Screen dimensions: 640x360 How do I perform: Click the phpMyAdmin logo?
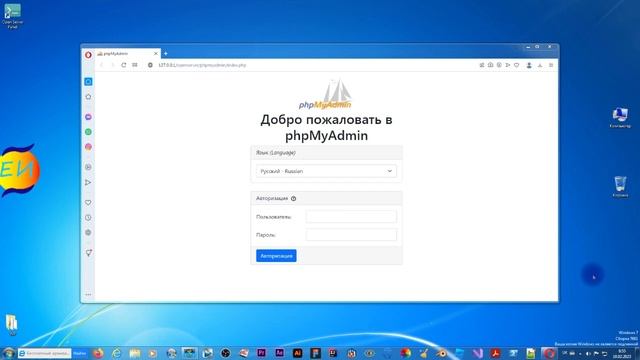[x=325, y=95]
